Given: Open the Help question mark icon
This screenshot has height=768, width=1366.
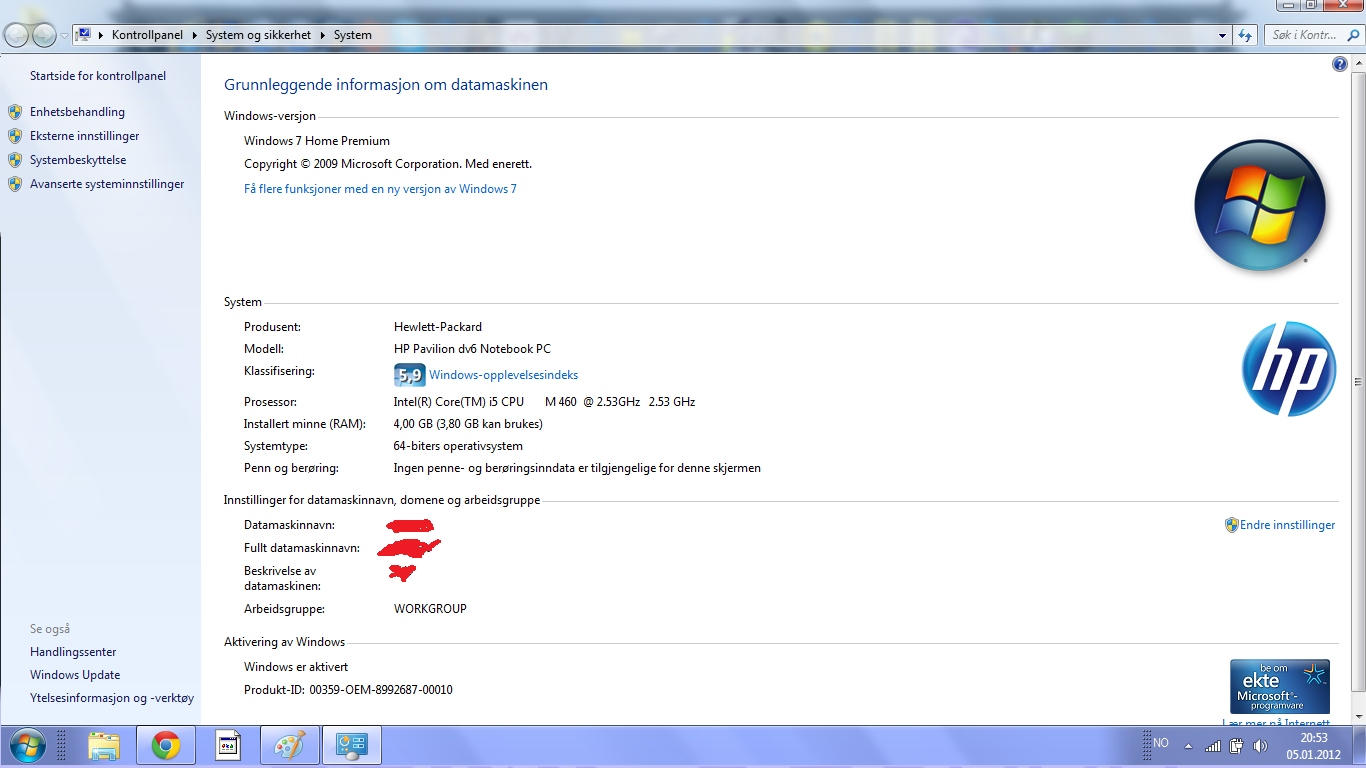Looking at the screenshot, I should point(1340,64).
